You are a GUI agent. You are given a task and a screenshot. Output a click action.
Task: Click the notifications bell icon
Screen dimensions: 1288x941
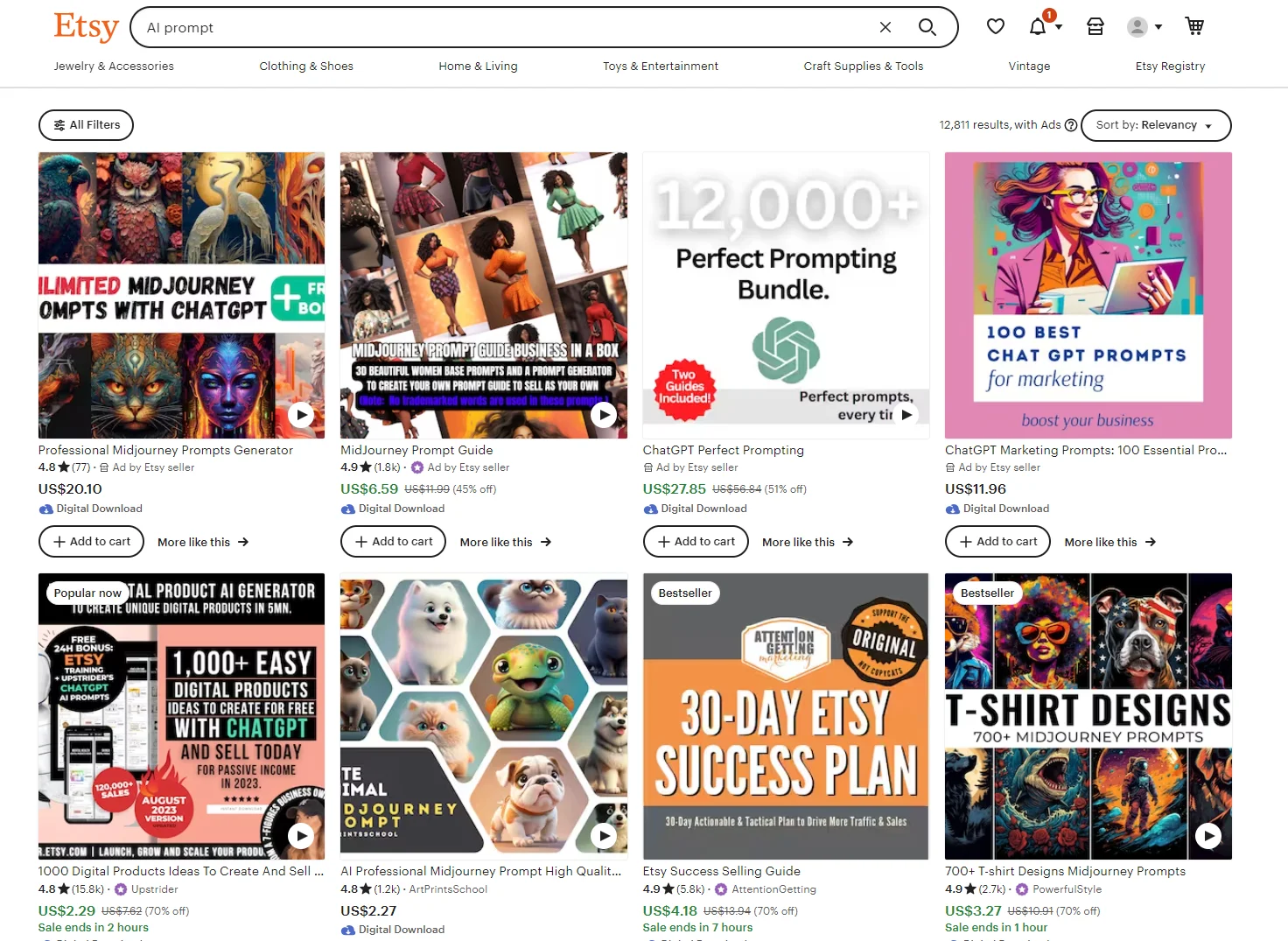click(1039, 26)
